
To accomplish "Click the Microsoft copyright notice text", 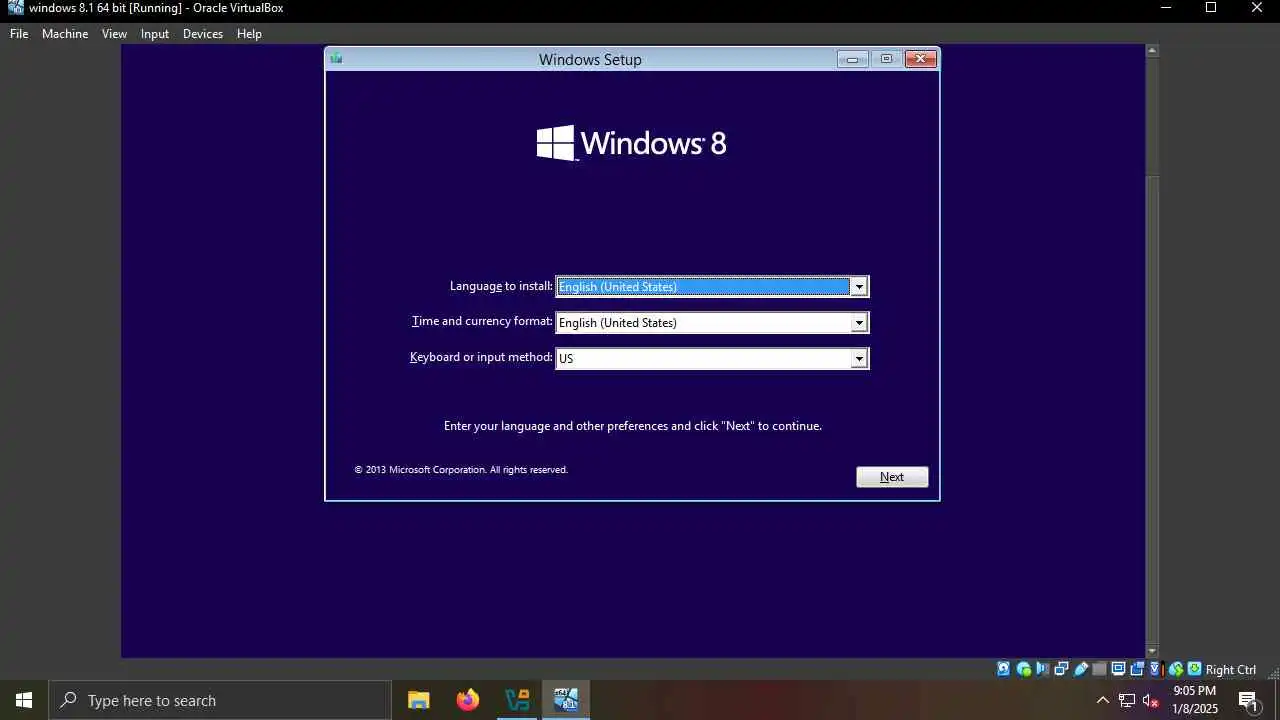I will click(461, 470).
